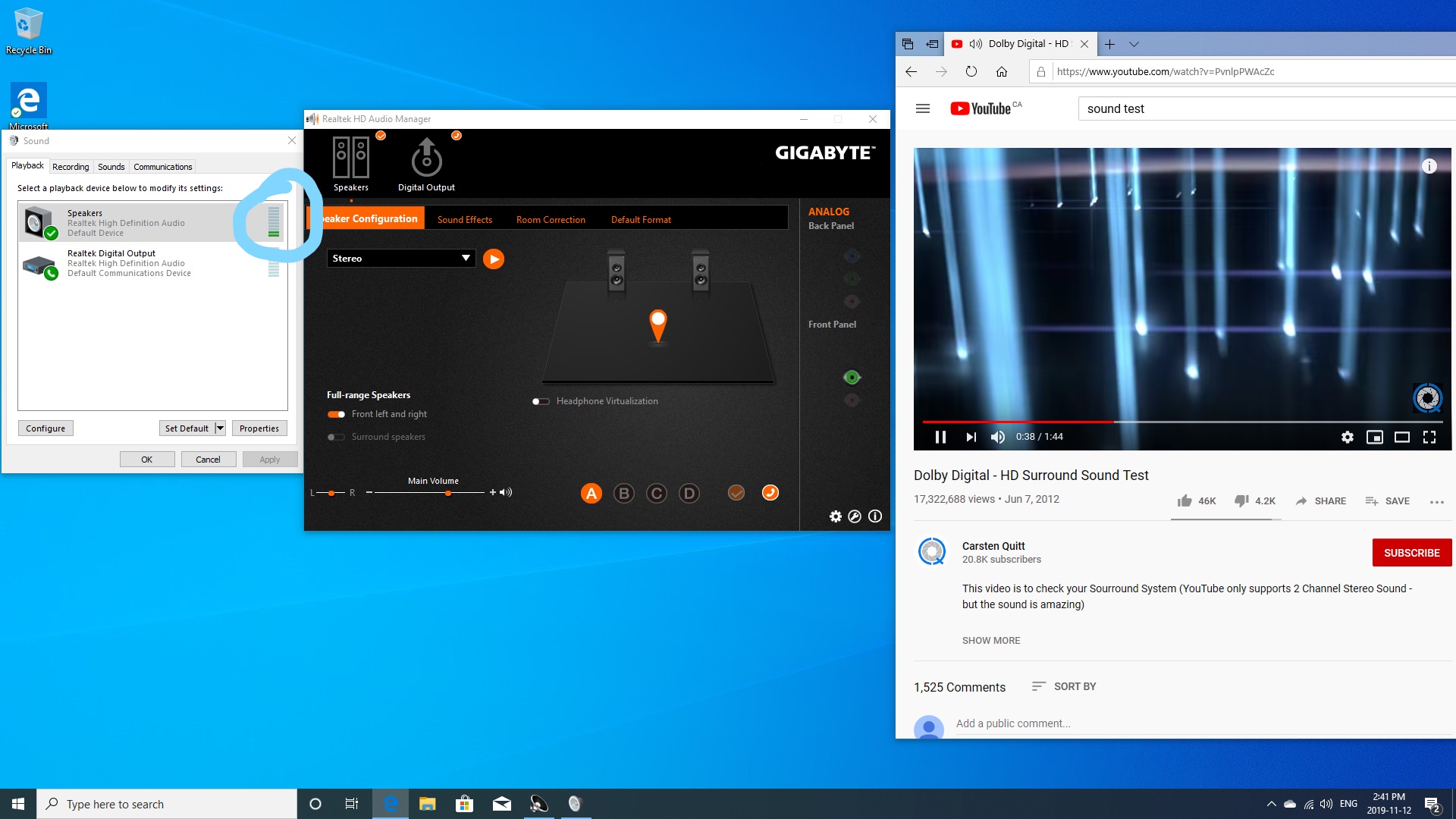Toggle Headphone Virtualization switch
Image resolution: width=1456 pixels, height=819 pixels.
point(541,401)
